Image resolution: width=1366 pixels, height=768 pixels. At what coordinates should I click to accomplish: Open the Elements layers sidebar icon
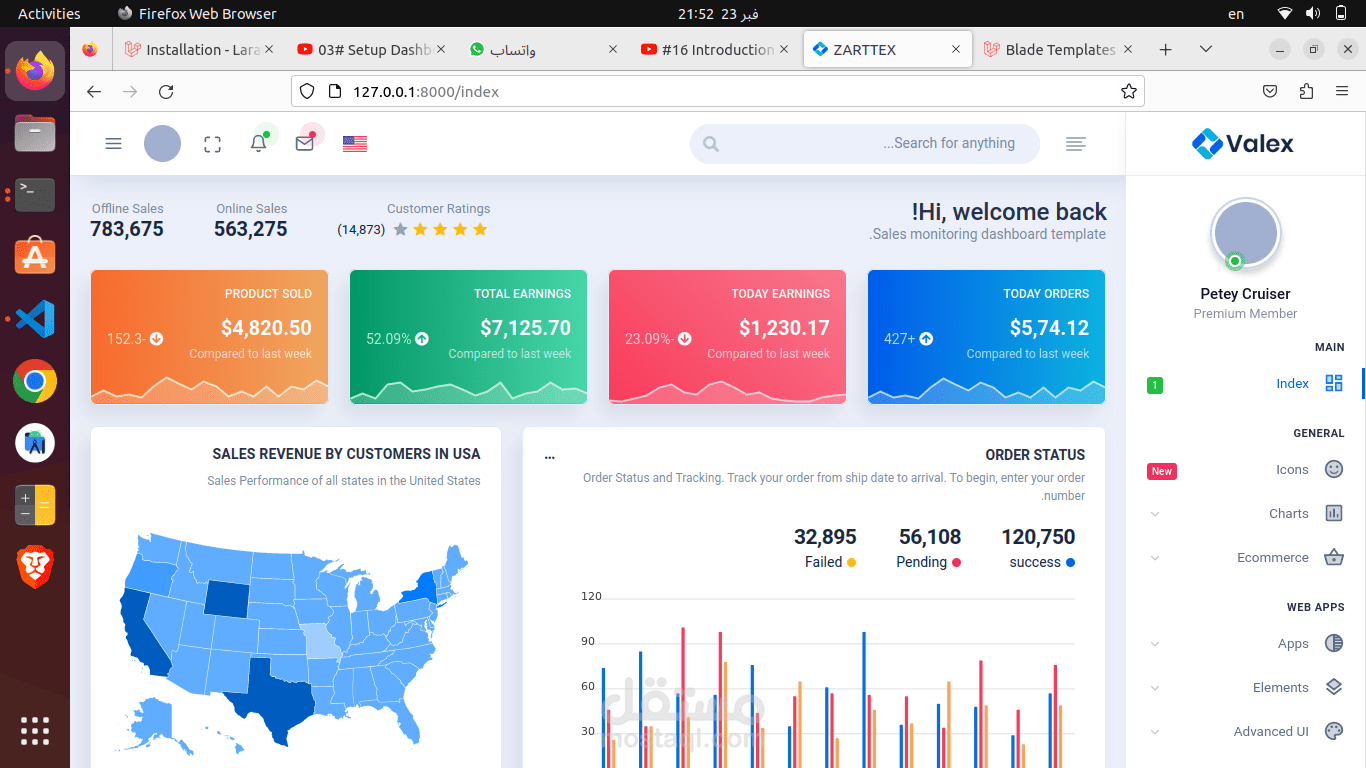point(1334,687)
